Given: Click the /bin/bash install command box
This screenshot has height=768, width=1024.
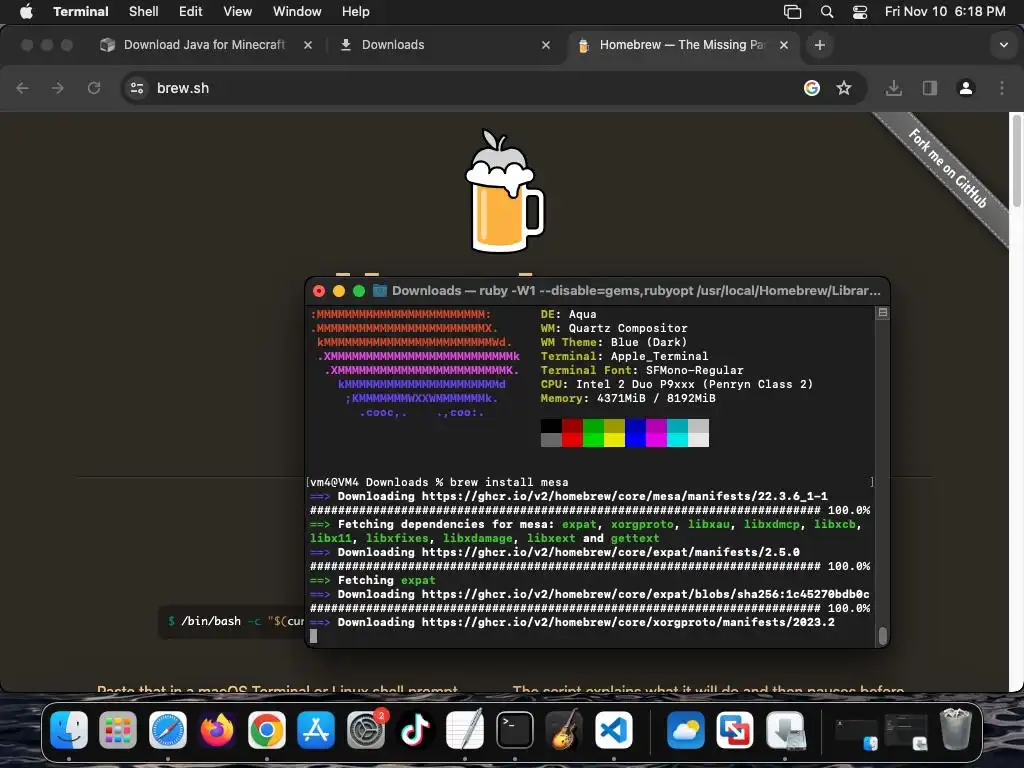Looking at the screenshot, I should tap(233, 621).
